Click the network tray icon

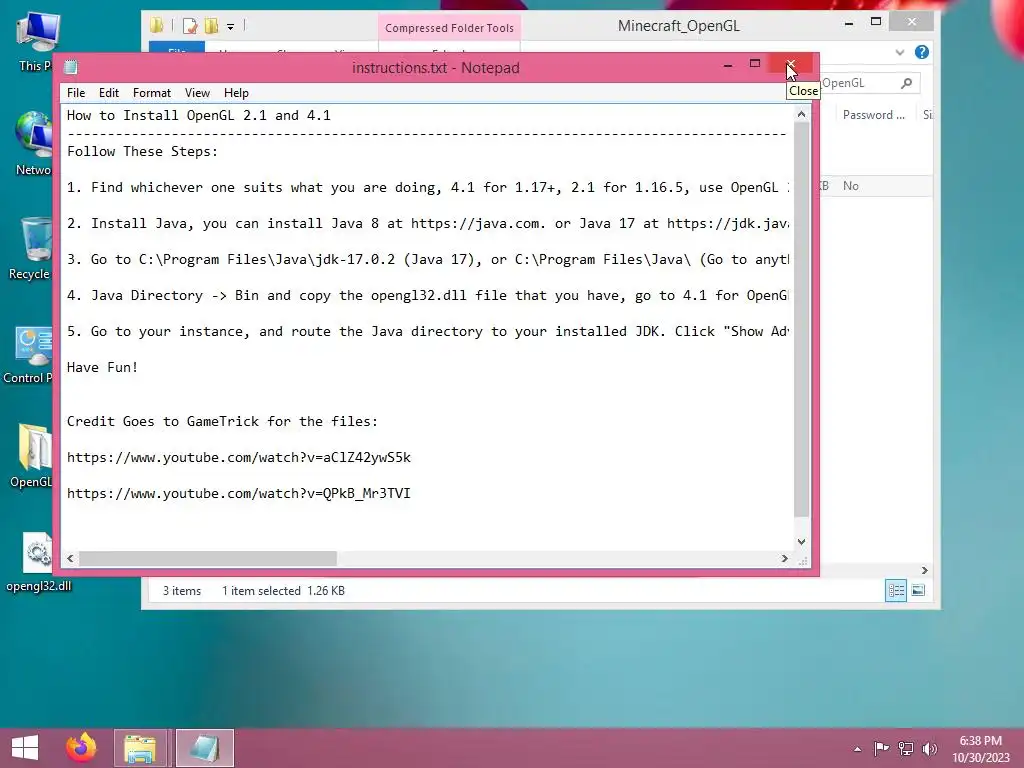(906, 748)
